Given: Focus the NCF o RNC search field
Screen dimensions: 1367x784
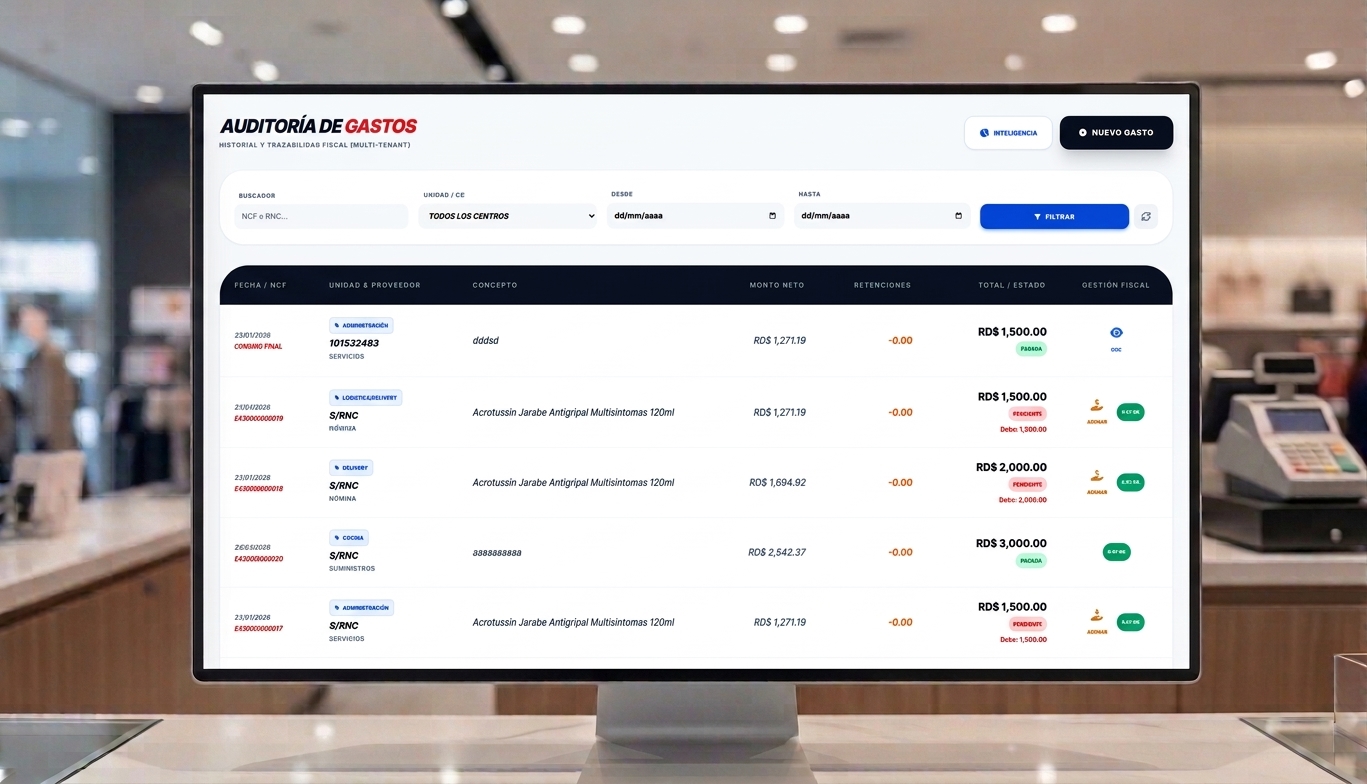Looking at the screenshot, I should [322, 216].
